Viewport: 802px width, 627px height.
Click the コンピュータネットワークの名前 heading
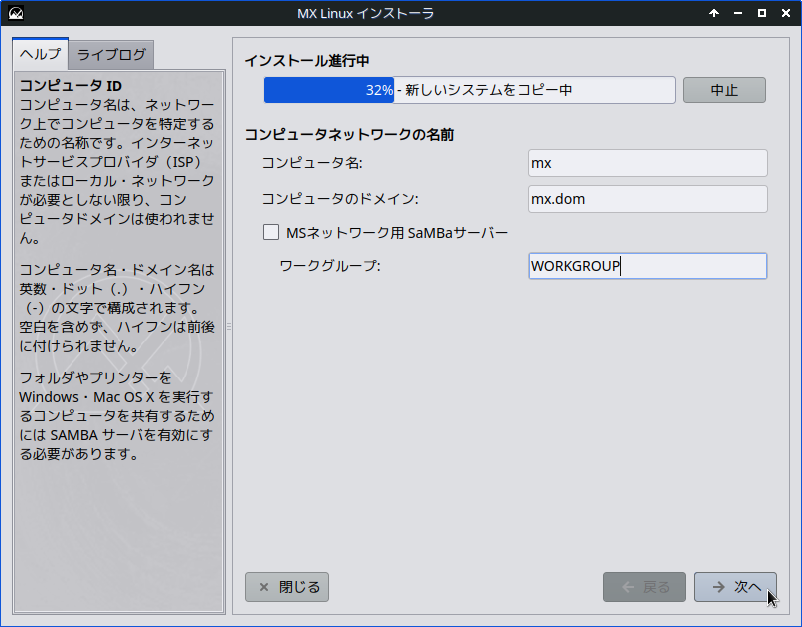point(349,135)
